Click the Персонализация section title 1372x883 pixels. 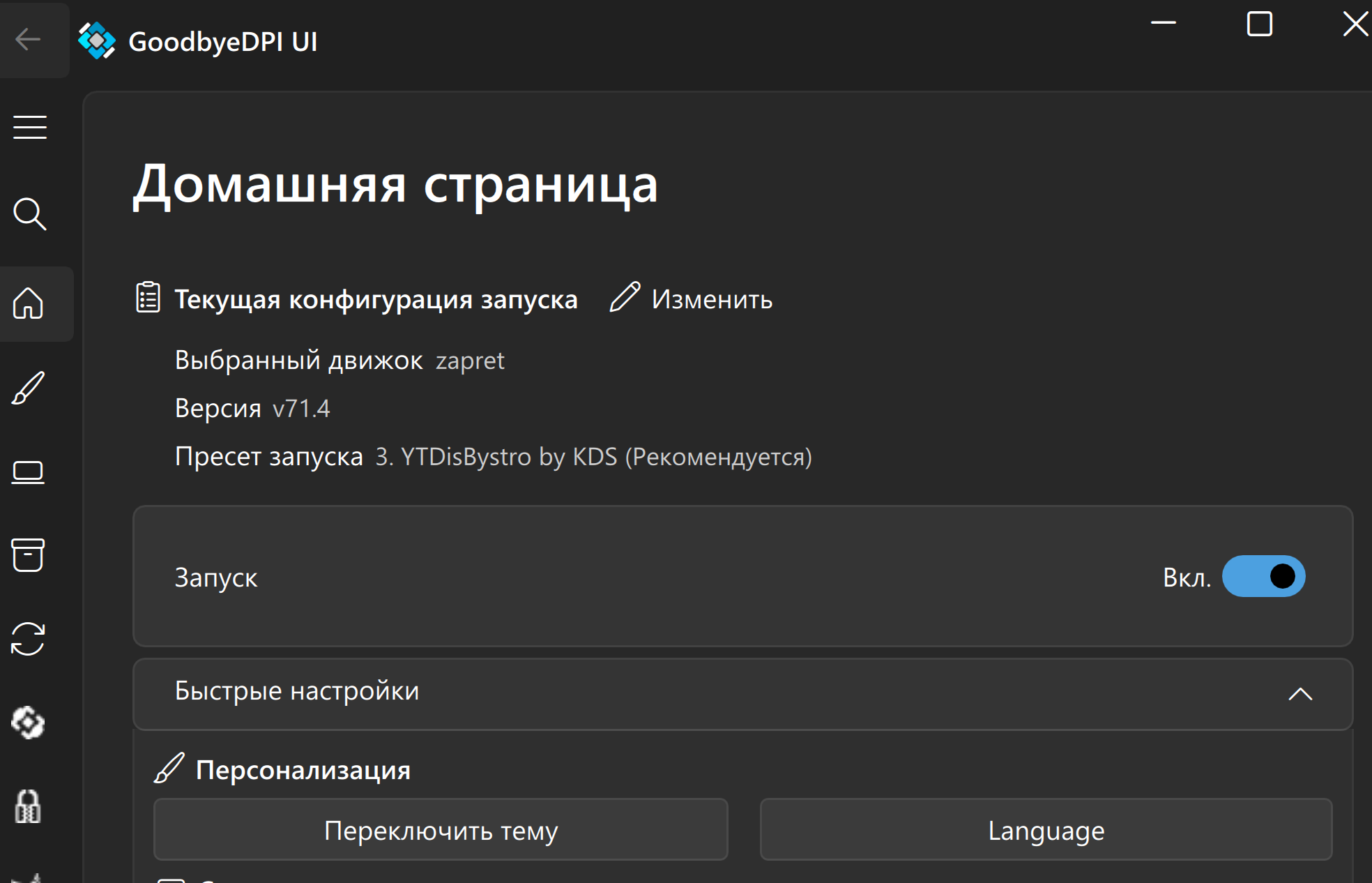click(x=303, y=770)
